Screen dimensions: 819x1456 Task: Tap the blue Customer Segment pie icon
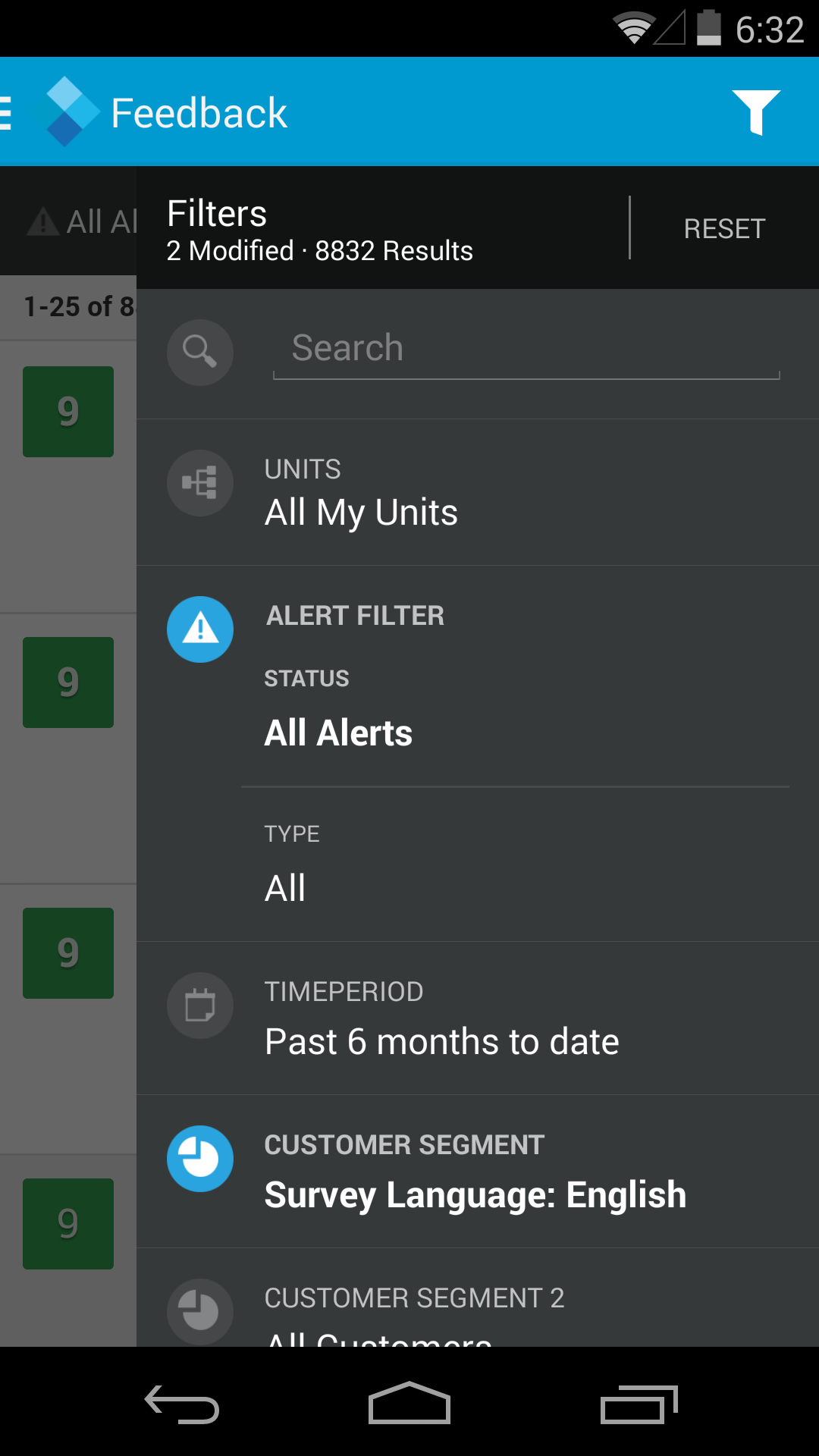coord(200,1159)
